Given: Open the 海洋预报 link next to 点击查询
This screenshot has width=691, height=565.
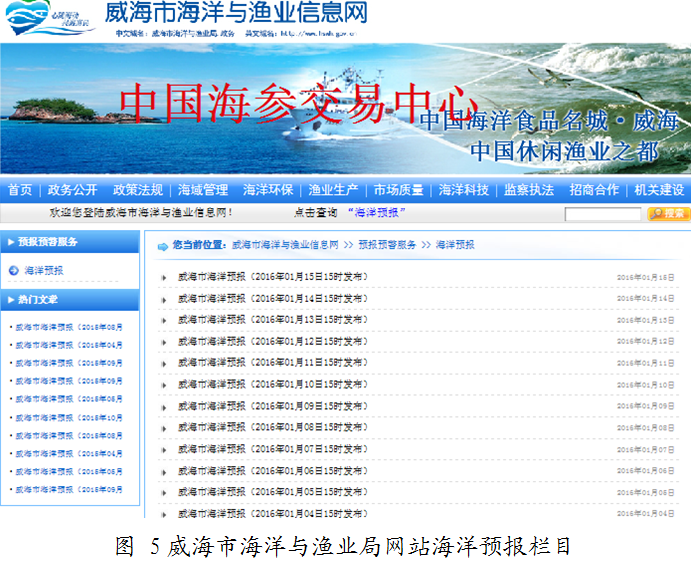Looking at the screenshot, I should tap(376, 213).
